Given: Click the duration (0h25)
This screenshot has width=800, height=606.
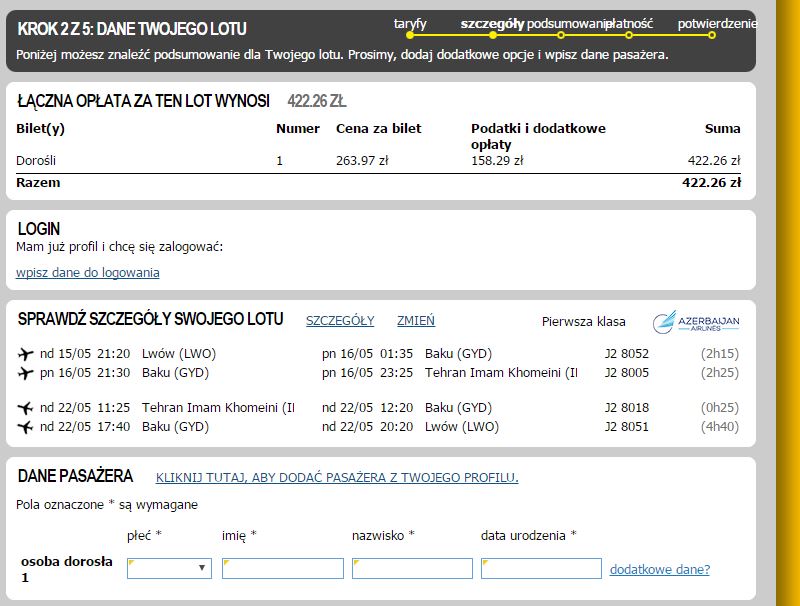Looking at the screenshot, I should click(x=720, y=408).
